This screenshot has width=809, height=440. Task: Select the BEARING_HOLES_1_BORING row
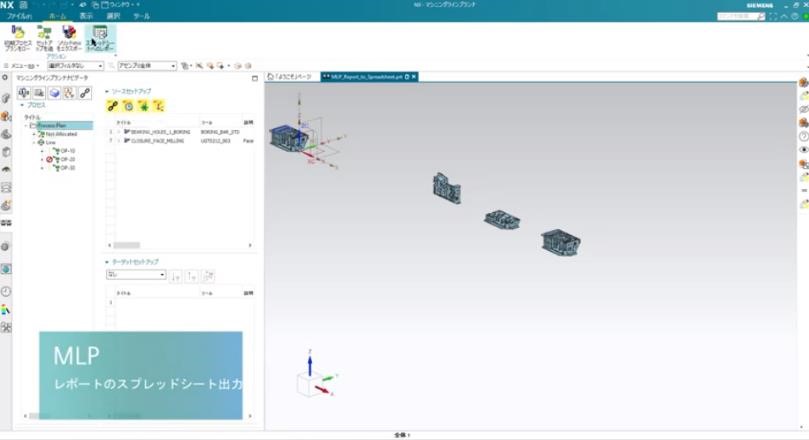[x=181, y=132]
